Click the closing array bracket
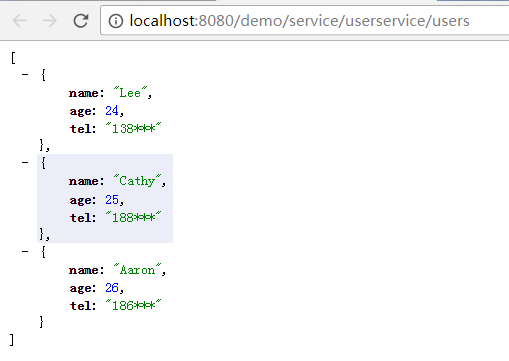Image resolution: width=509 pixels, height=361 pixels. tap(12, 340)
